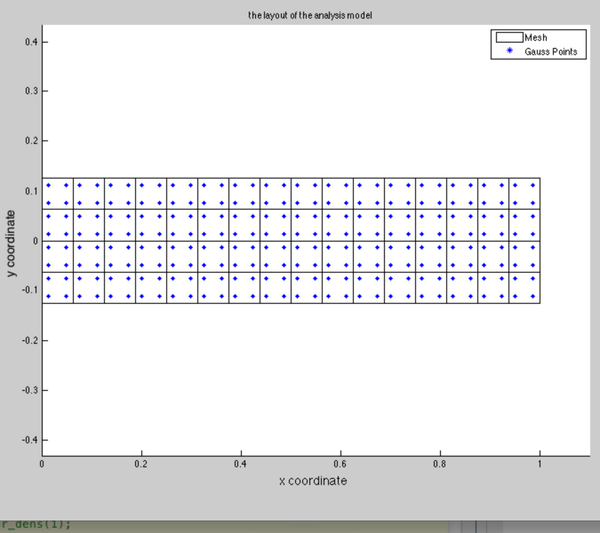Click the blue star marker in legend

pos(509,50)
